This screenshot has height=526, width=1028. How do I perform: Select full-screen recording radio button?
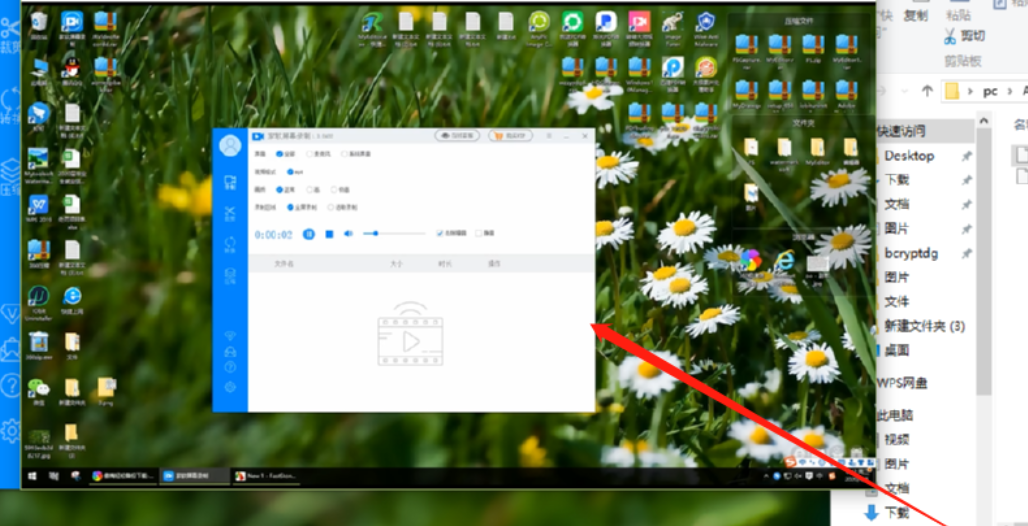coord(290,207)
